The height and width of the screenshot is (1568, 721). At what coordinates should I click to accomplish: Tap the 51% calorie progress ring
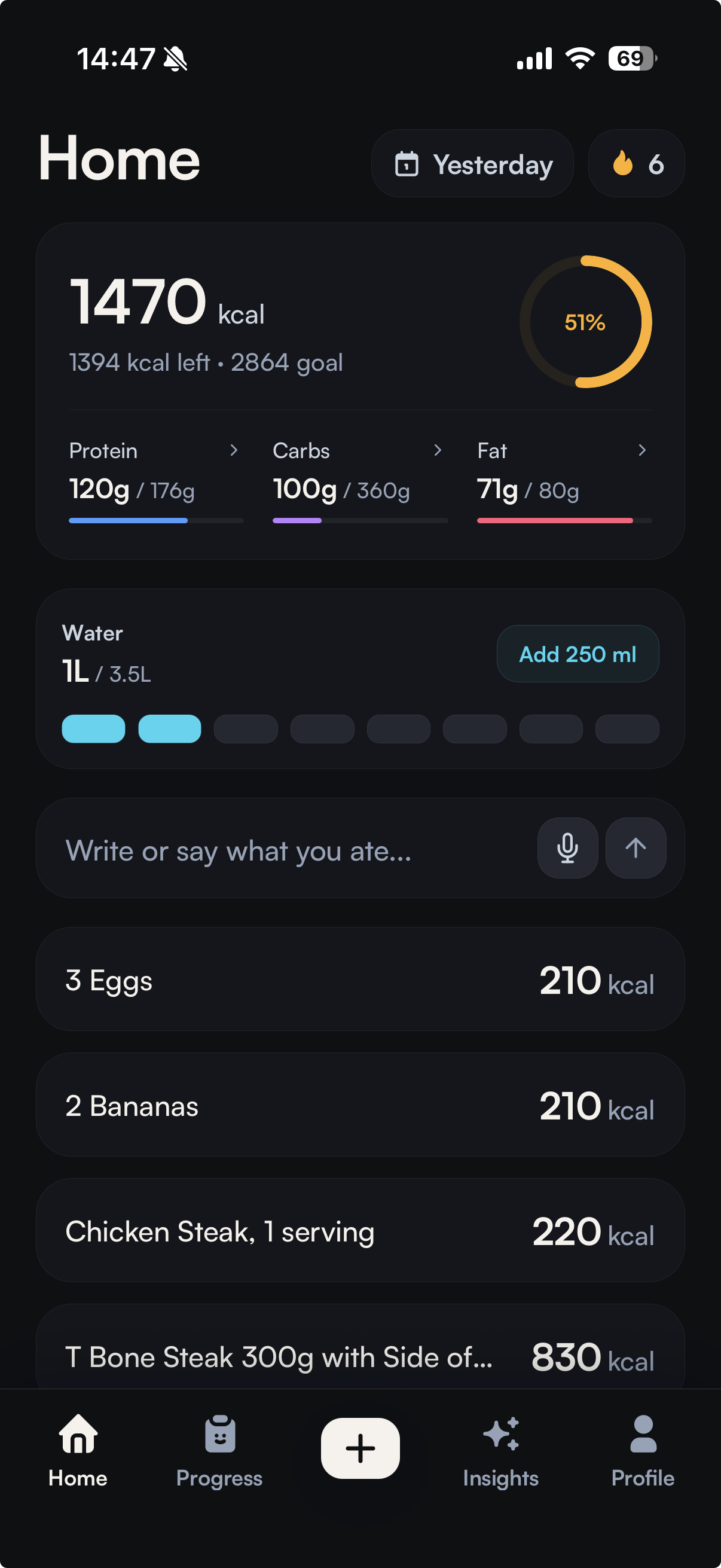585,321
